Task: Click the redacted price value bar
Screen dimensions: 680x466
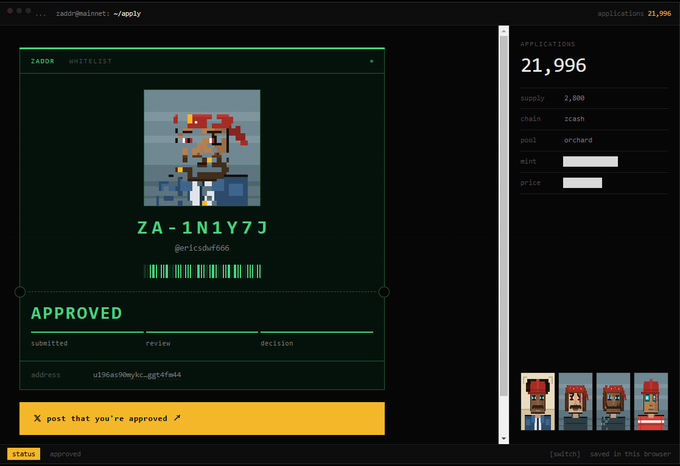Action: tap(582, 183)
